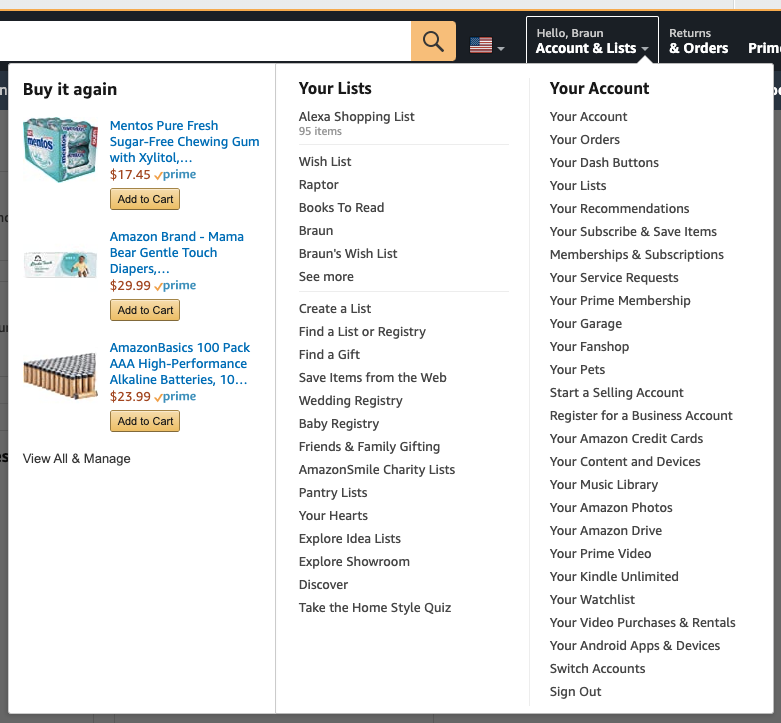Open Returns & Orders
The width and height of the screenshot is (781, 723).
tap(698, 41)
